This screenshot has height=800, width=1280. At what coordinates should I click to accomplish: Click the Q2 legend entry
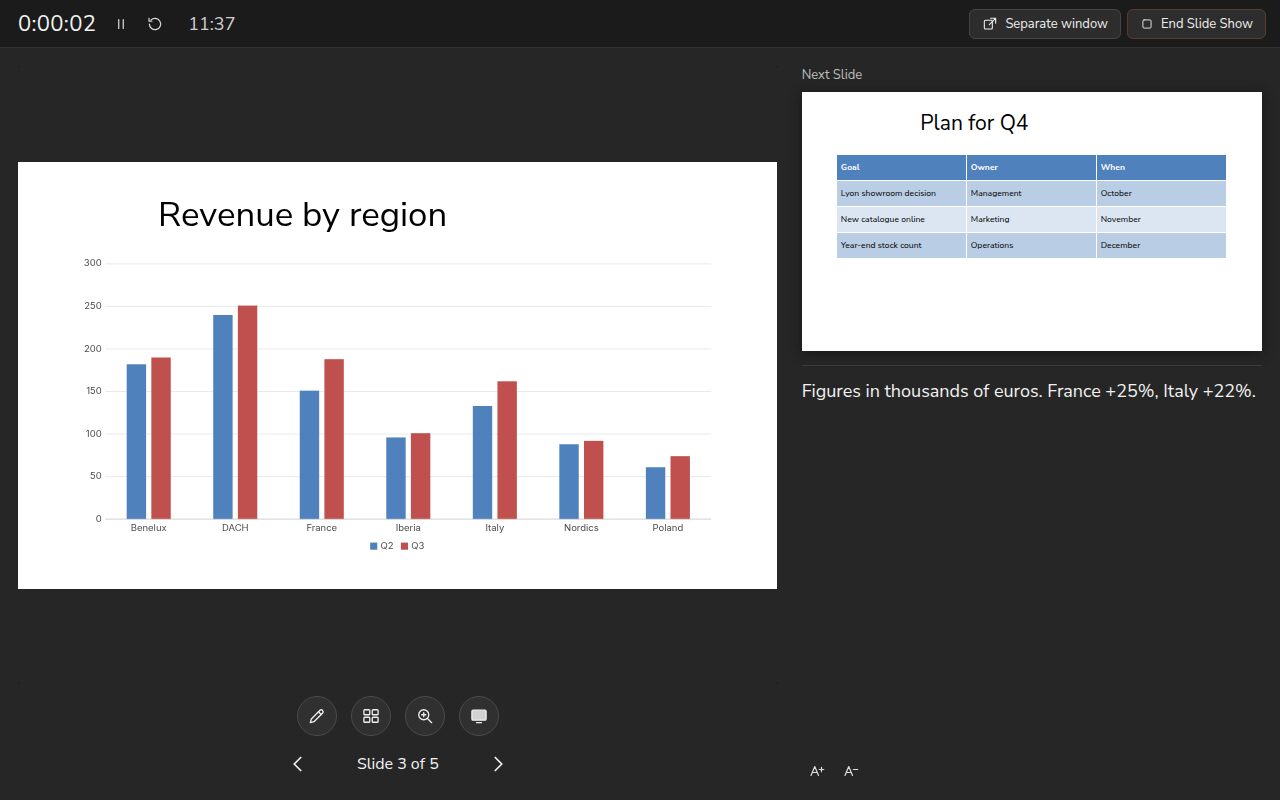point(382,546)
